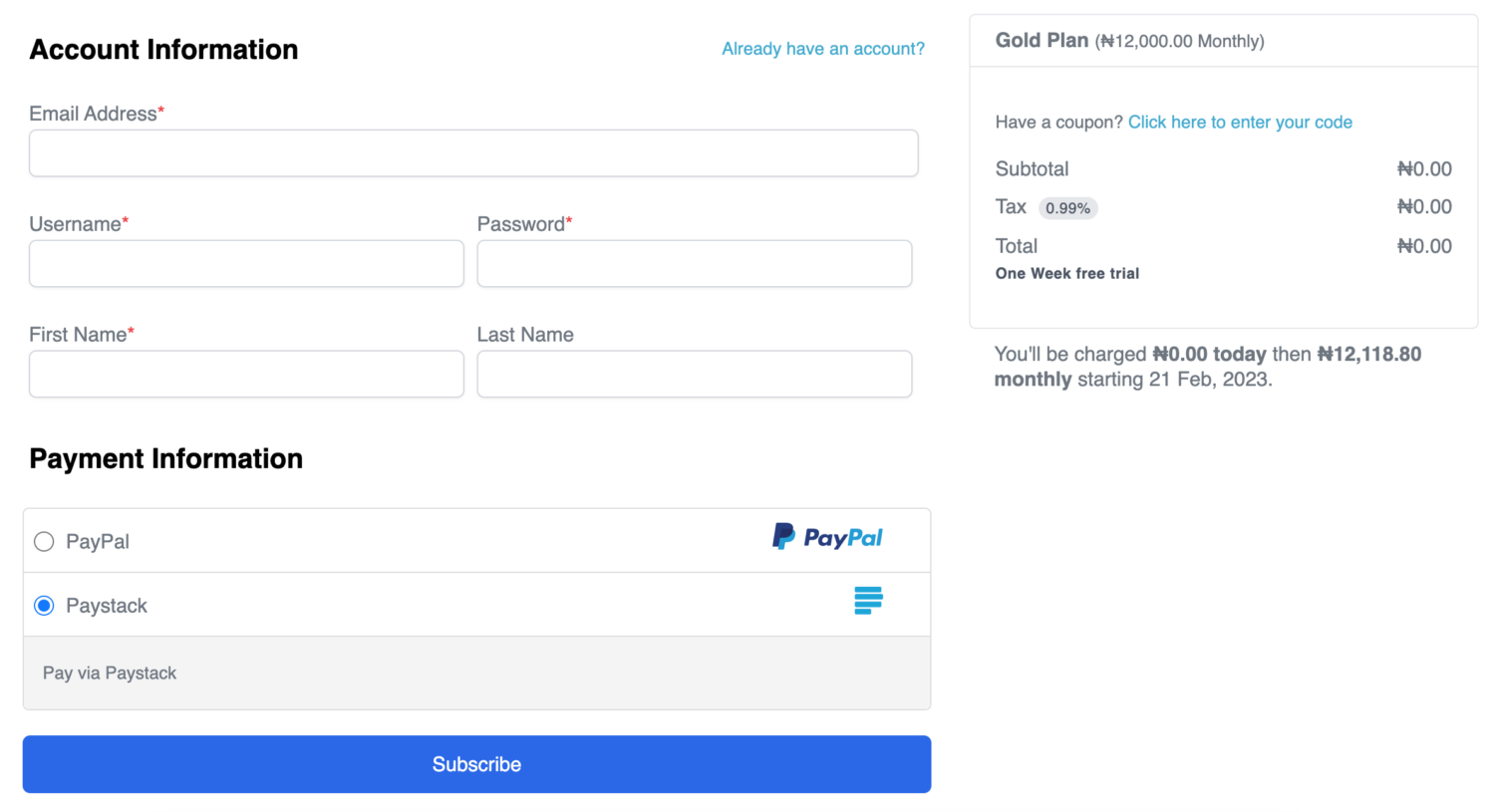Click the Account Information heading
Image resolution: width=1495 pixels, height=812 pixels.
coord(163,50)
